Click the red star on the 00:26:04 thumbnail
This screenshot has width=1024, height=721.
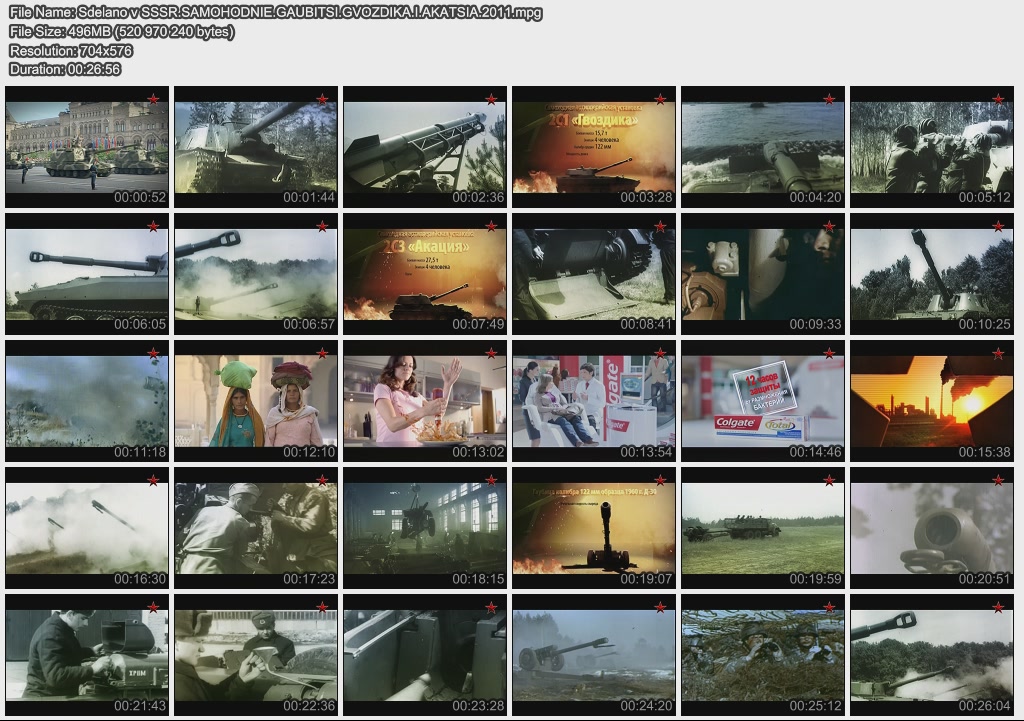click(x=998, y=607)
